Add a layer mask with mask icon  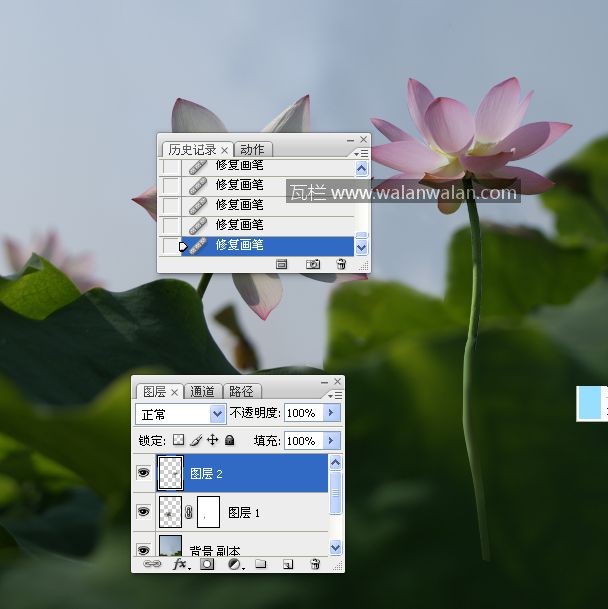coord(207,564)
